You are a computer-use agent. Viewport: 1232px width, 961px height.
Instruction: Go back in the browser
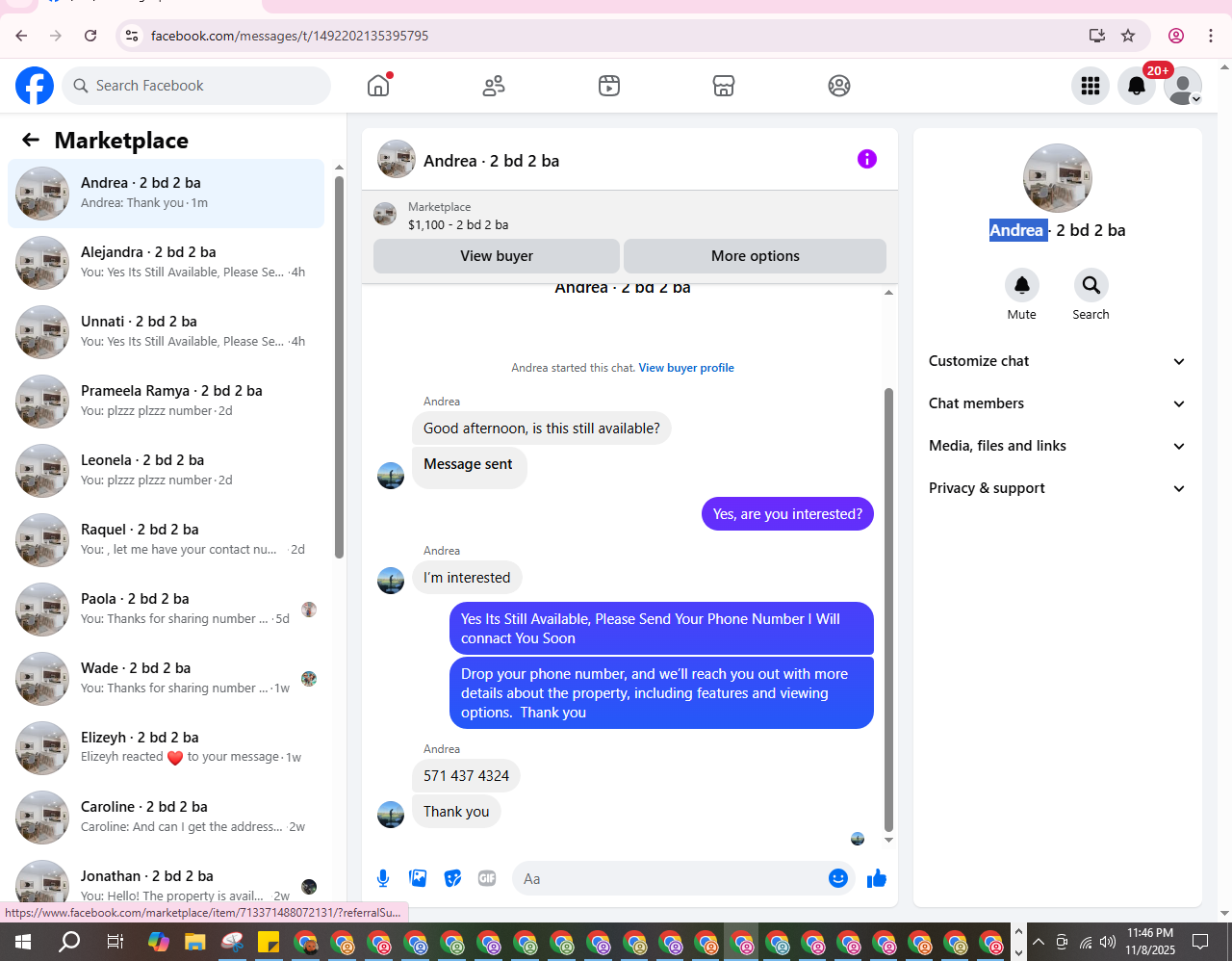[x=21, y=36]
